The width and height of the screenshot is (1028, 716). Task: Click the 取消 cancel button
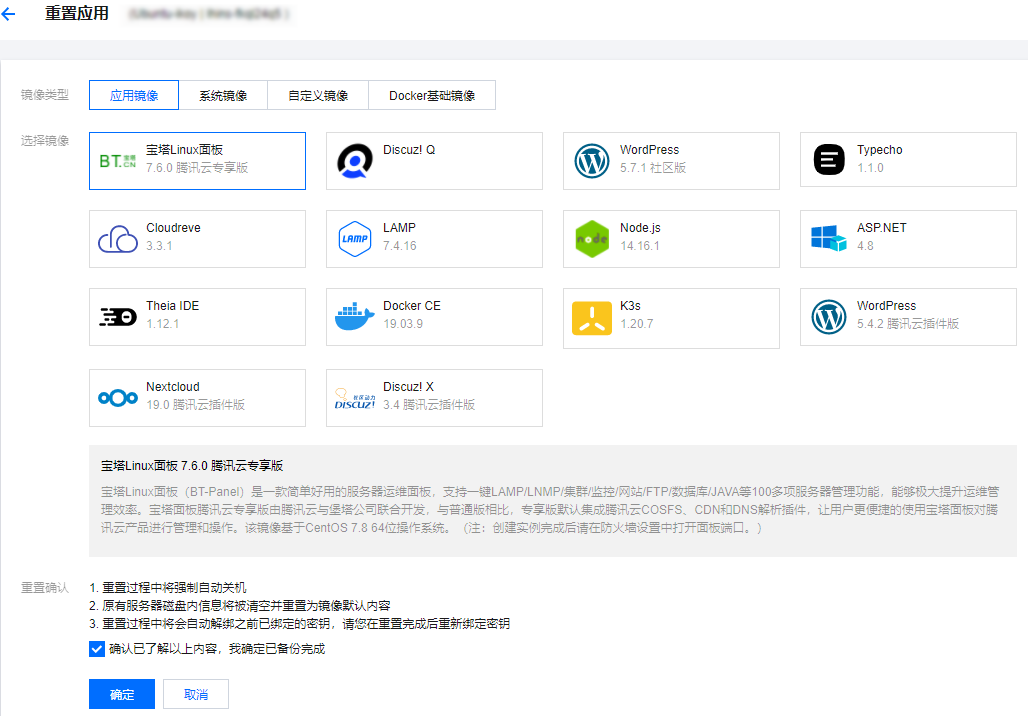(x=196, y=694)
